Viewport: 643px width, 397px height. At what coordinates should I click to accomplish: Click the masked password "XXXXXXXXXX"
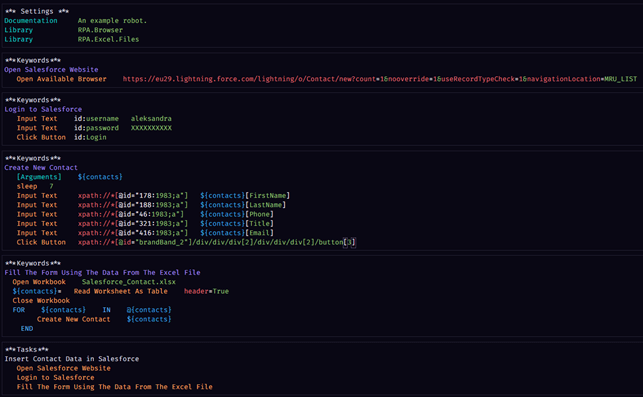click(151, 128)
